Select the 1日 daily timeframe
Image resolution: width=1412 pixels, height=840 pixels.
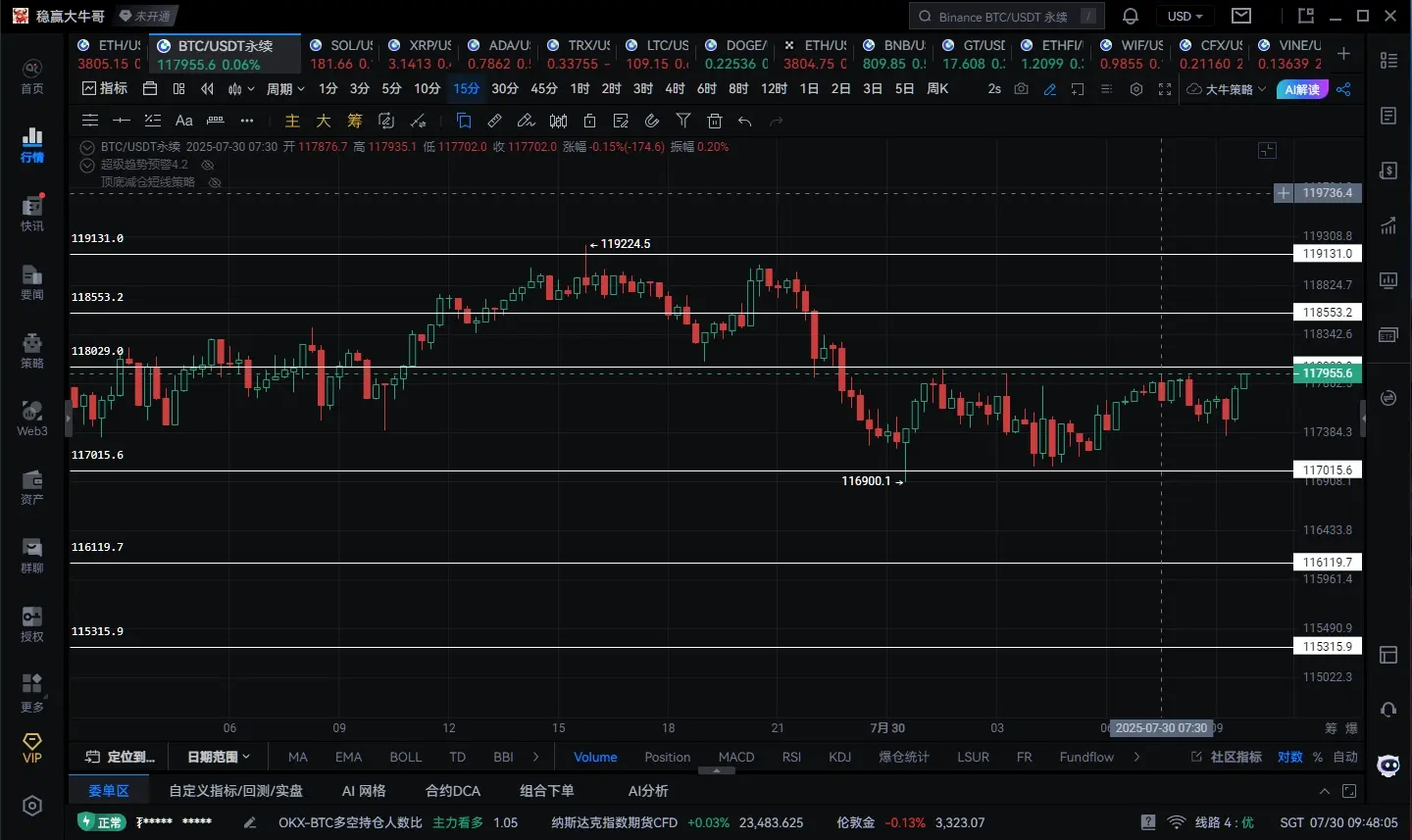(x=810, y=89)
